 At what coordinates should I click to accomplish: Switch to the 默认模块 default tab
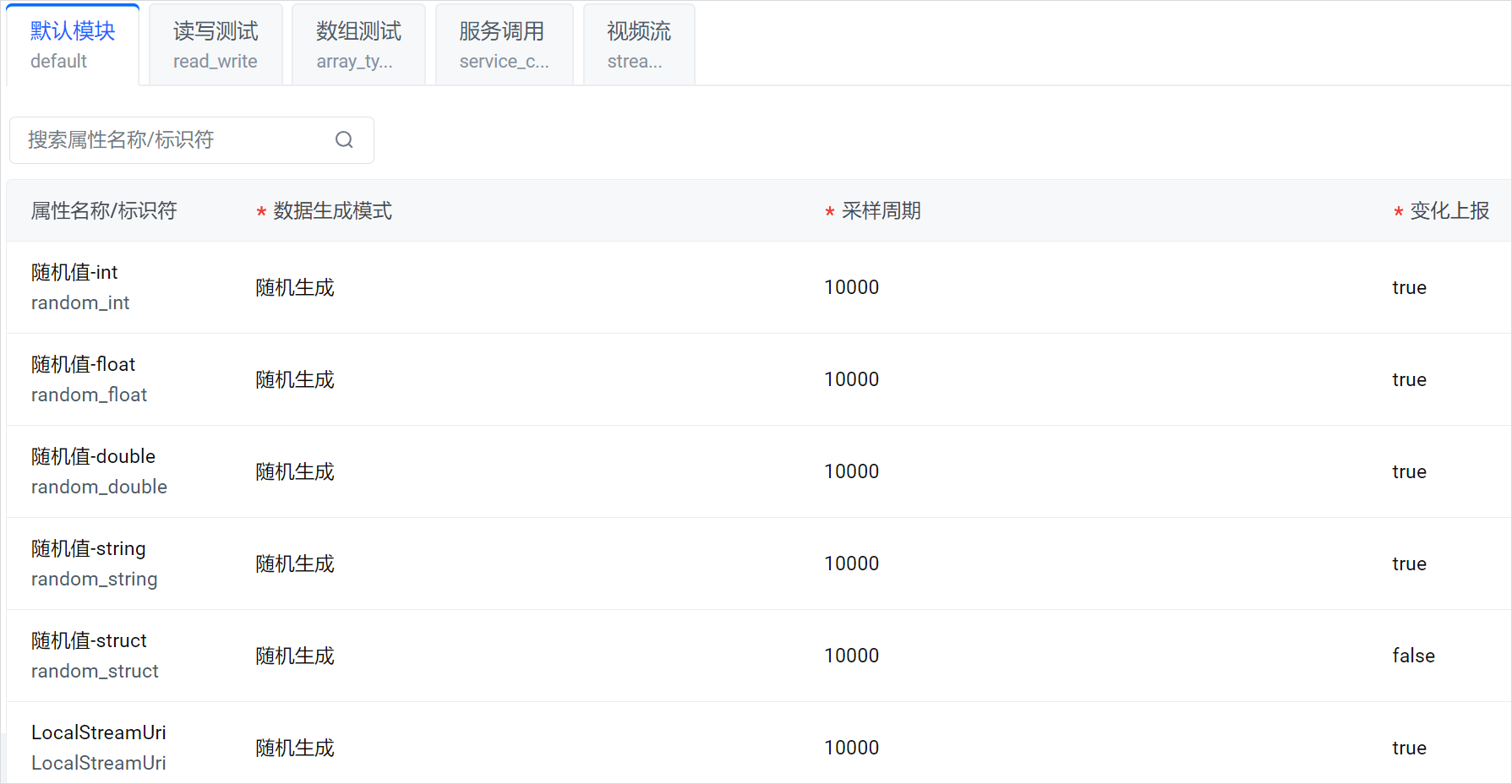pos(73,45)
